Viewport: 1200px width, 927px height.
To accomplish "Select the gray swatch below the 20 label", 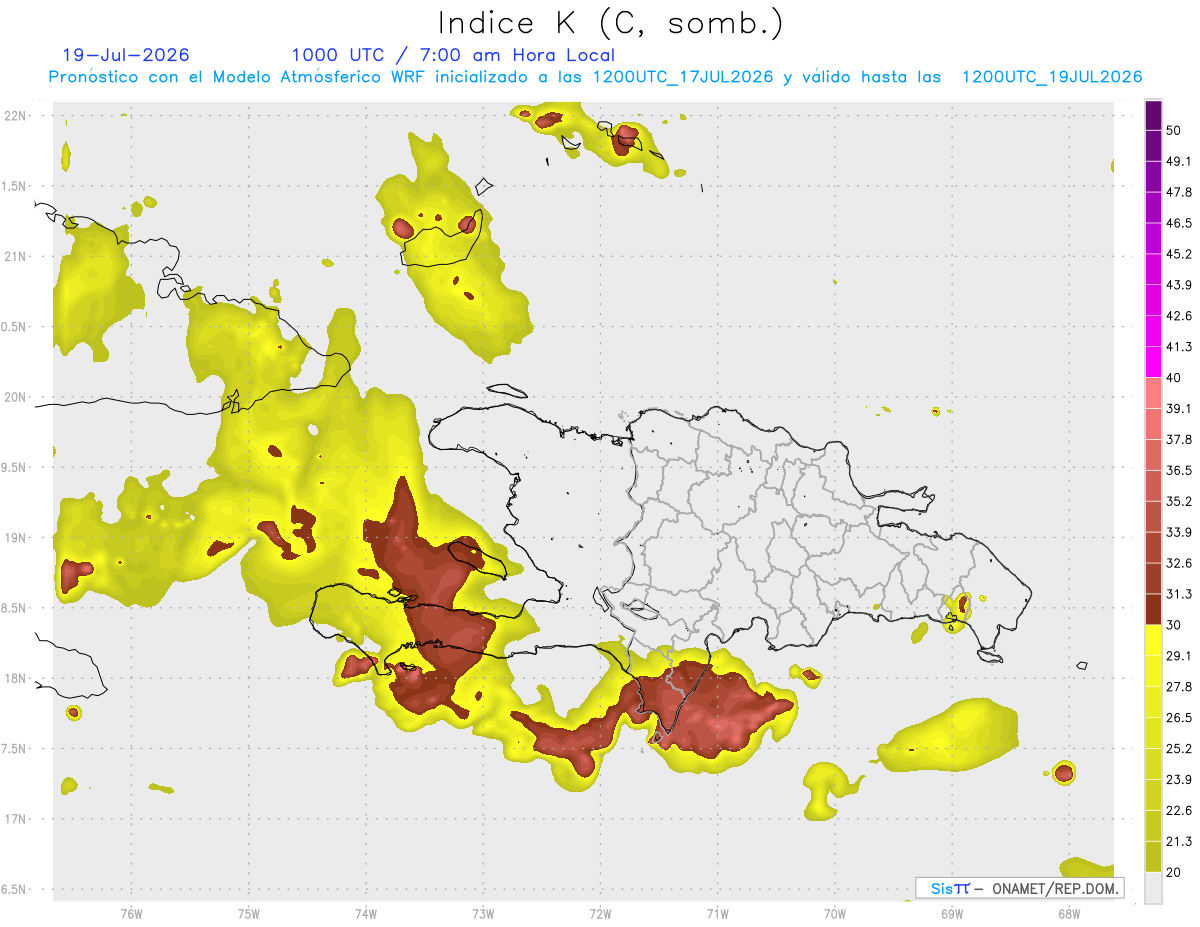I will 1153,888.
